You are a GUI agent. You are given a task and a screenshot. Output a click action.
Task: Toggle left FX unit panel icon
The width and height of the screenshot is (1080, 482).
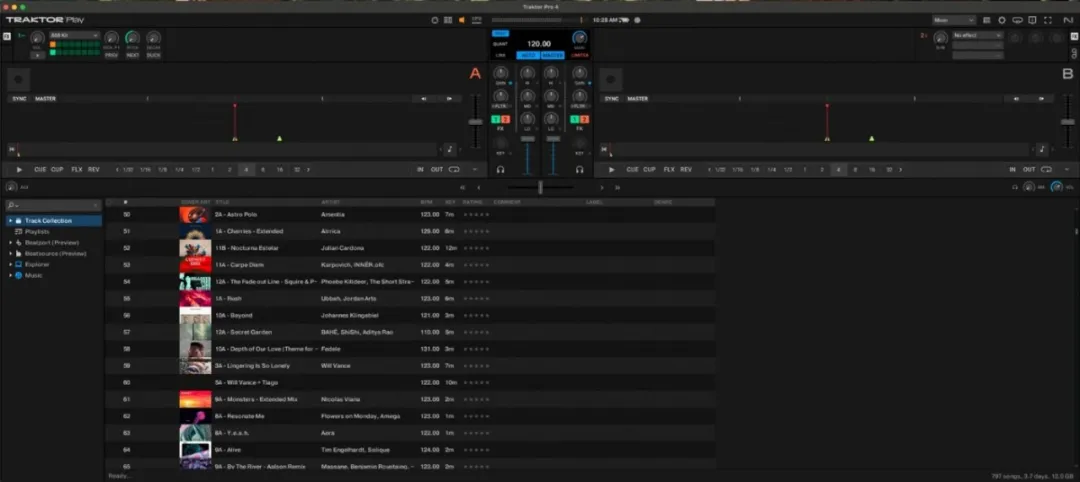[7, 36]
